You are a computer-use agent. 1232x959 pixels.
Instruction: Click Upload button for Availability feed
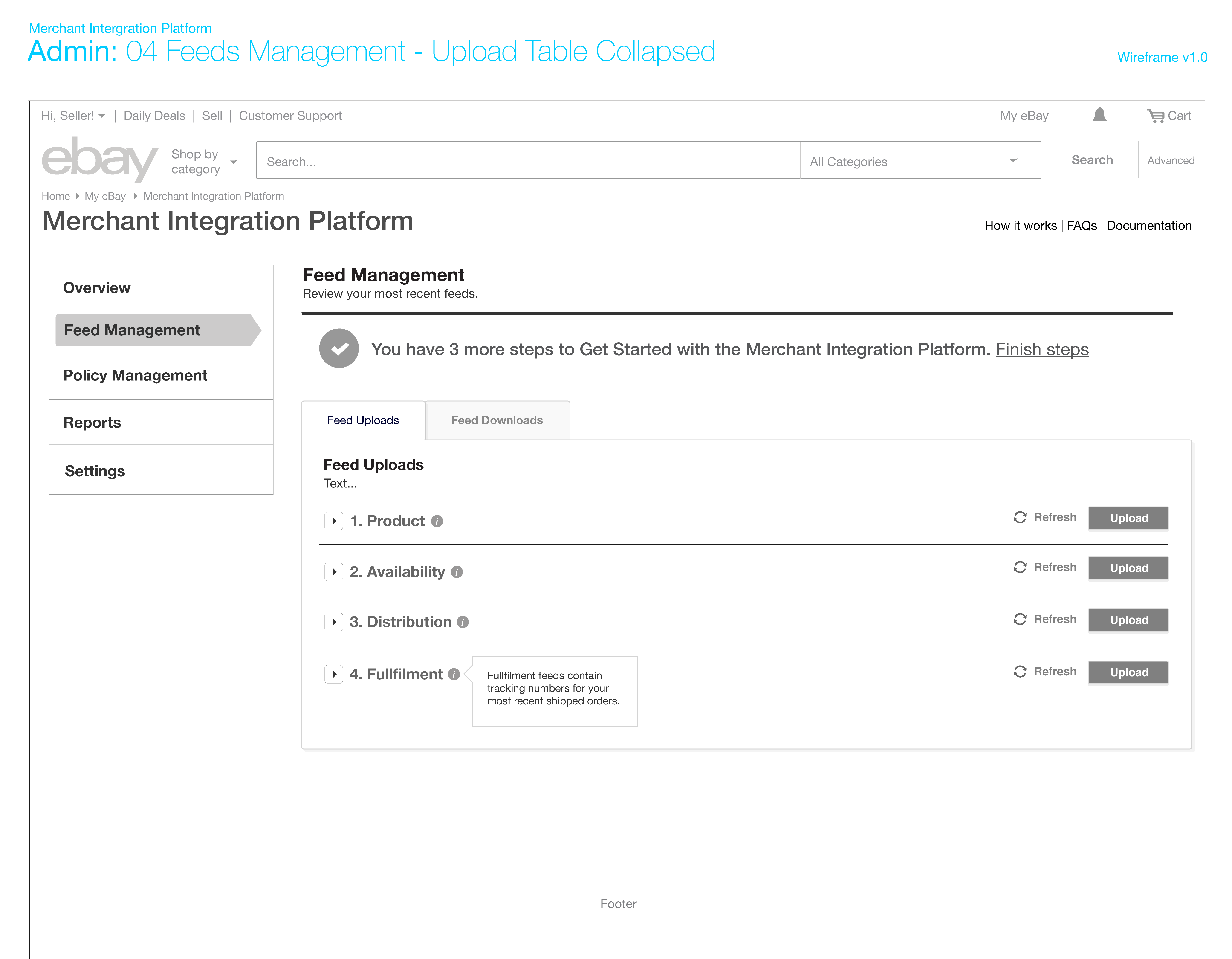[1128, 568]
